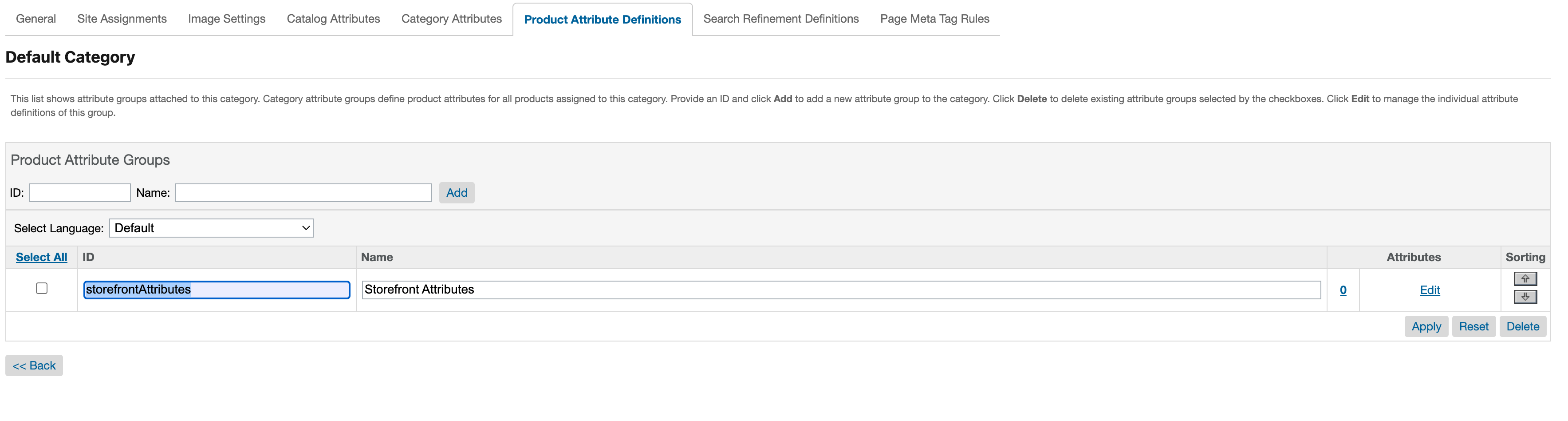This screenshot has height=421, width=1568.
Task: Go back using << Back button
Action: (x=34, y=366)
